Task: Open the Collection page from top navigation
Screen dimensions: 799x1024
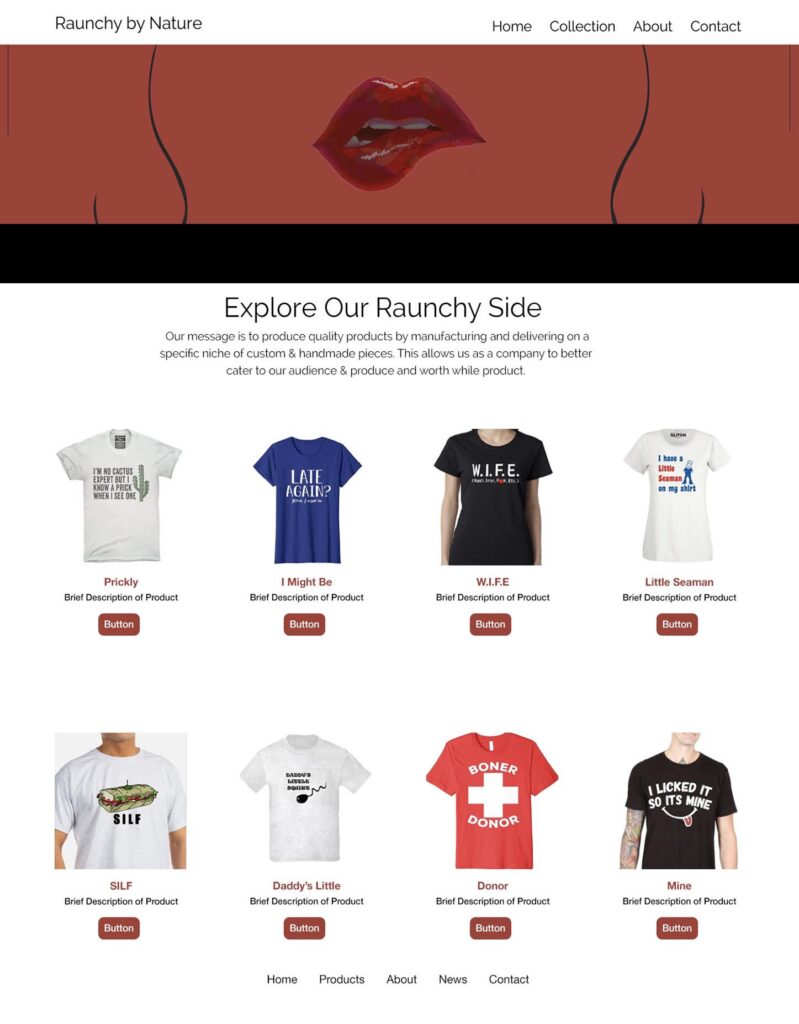Action: (x=581, y=27)
